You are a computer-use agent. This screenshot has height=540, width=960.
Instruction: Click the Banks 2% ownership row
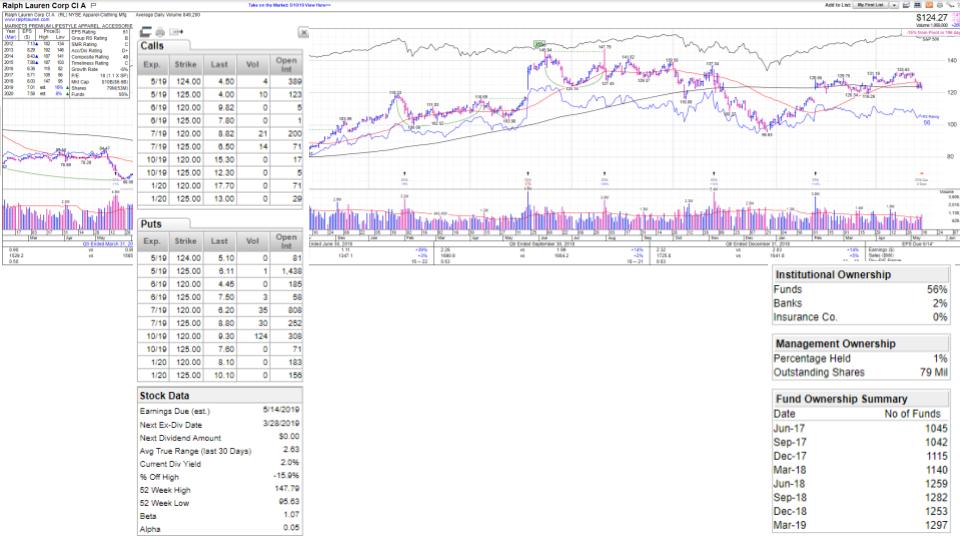click(x=861, y=303)
